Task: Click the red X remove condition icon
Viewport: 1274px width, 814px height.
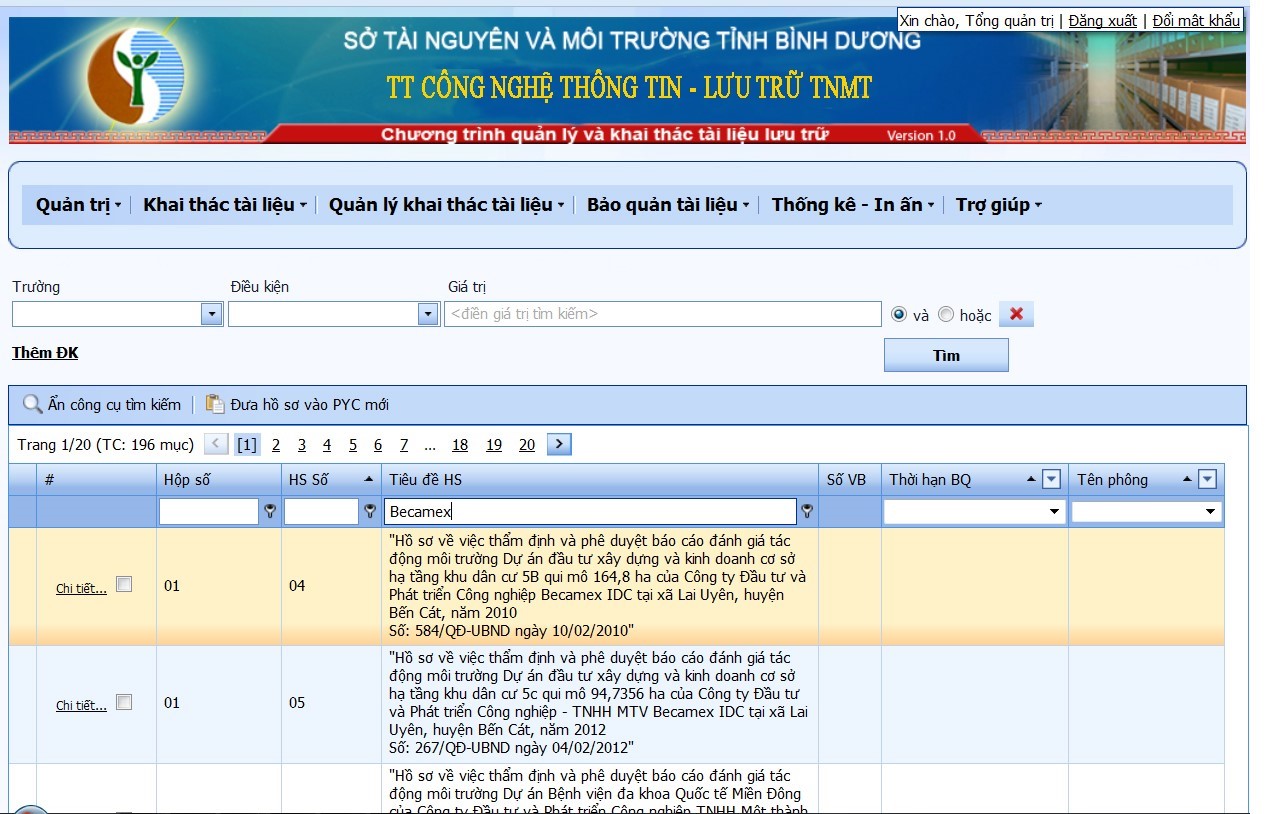Action: click(x=1016, y=314)
